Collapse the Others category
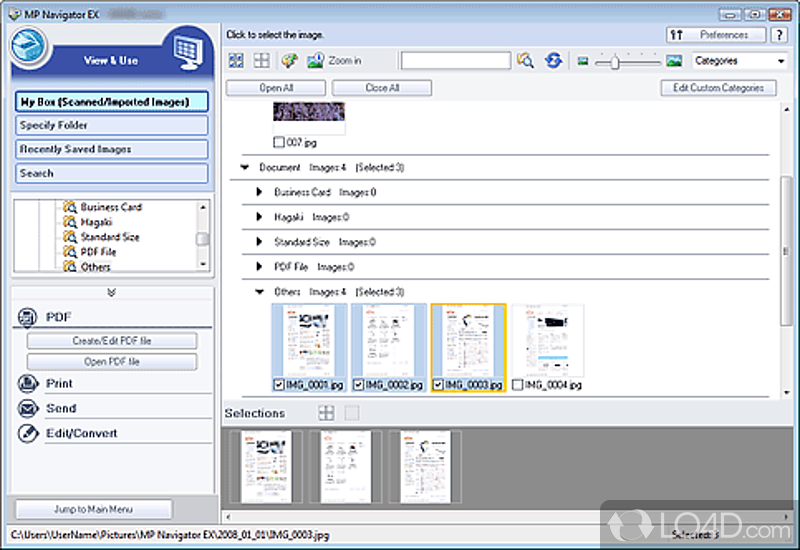800x550 pixels. pos(261,292)
